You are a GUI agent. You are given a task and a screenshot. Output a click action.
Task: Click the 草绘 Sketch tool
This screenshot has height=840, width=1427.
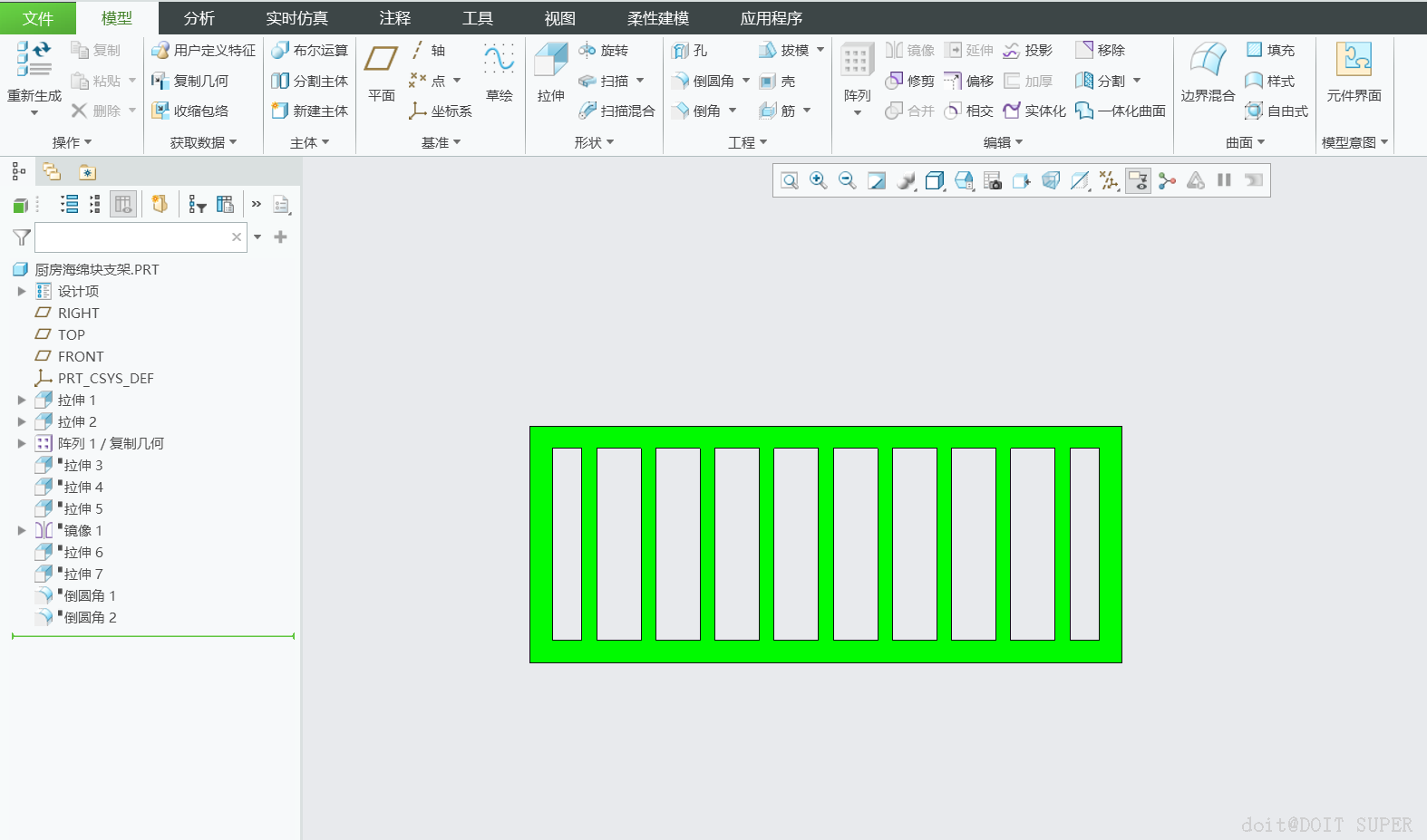point(499,72)
